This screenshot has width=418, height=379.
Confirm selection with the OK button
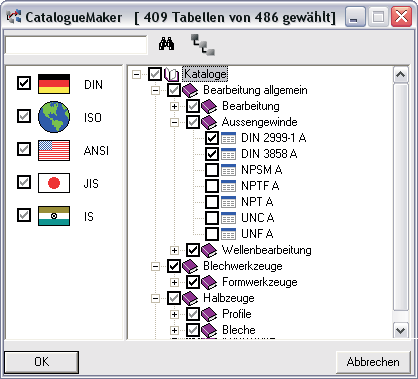coord(42,362)
